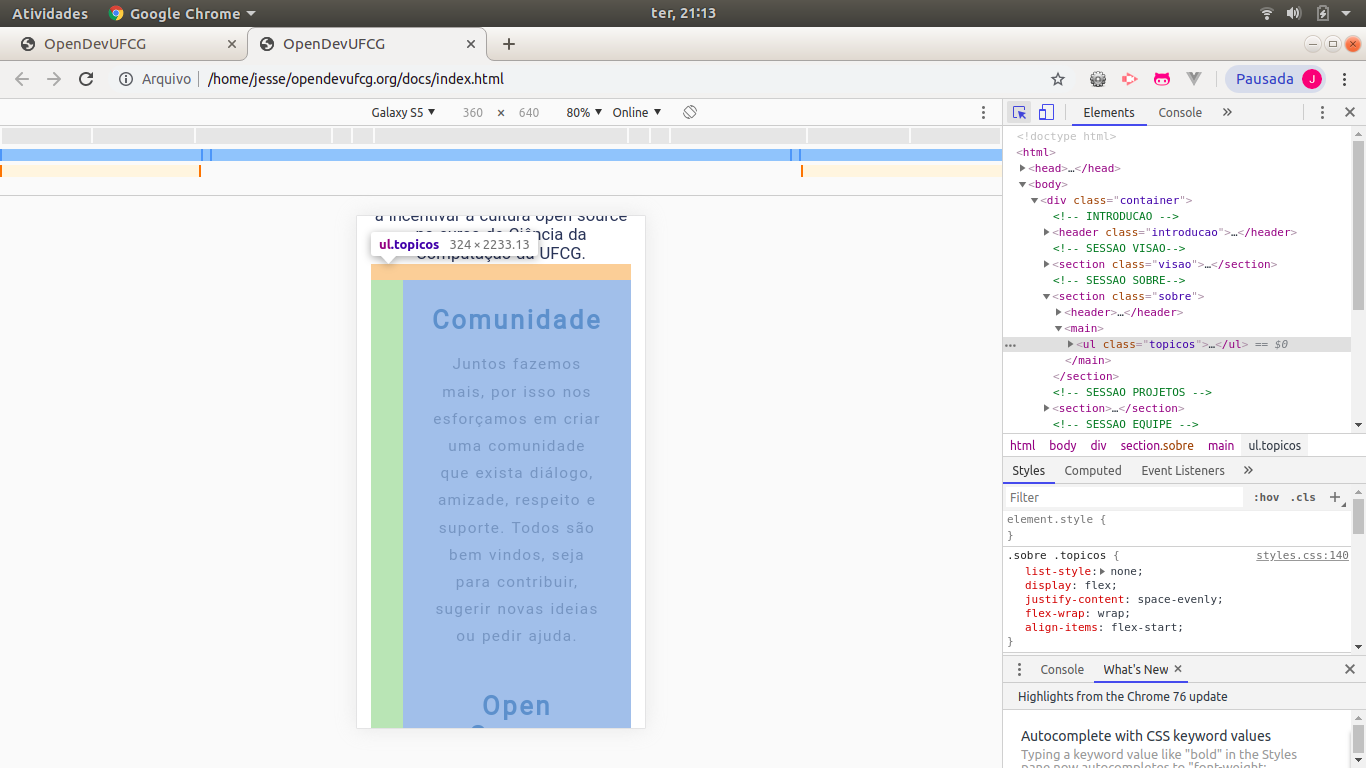This screenshot has width=1366, height=768.
Task: Close the active OpenDevUFCG tab
Action: click(x=471, y=44)
